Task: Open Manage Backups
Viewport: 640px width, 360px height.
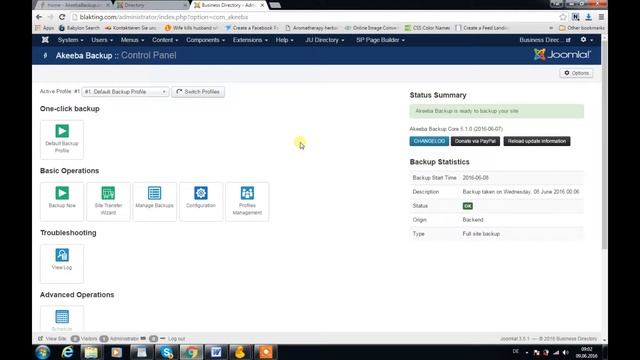Action: (155, 202)
